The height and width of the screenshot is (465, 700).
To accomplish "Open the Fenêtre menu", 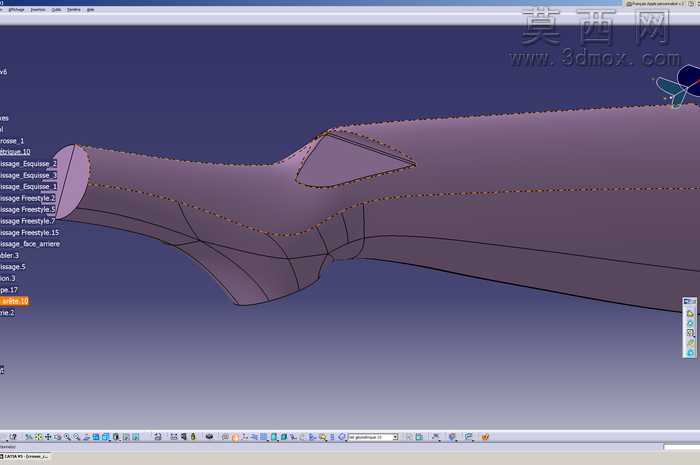I will coord(74,9).
